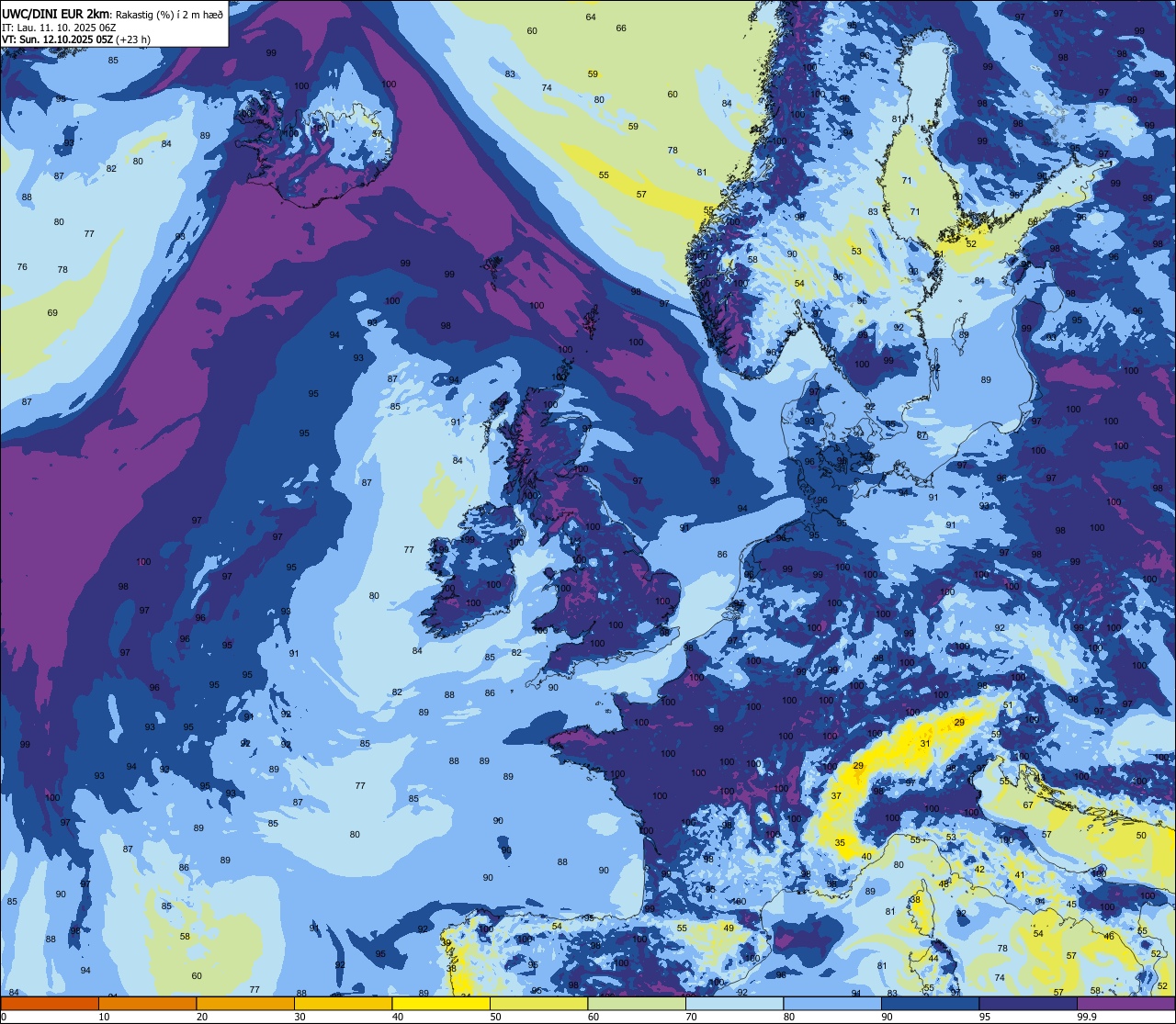Click the humidity value '31' over the Alps
The height and width of the screenshot is (1024, 1176).
pos(925,744)
